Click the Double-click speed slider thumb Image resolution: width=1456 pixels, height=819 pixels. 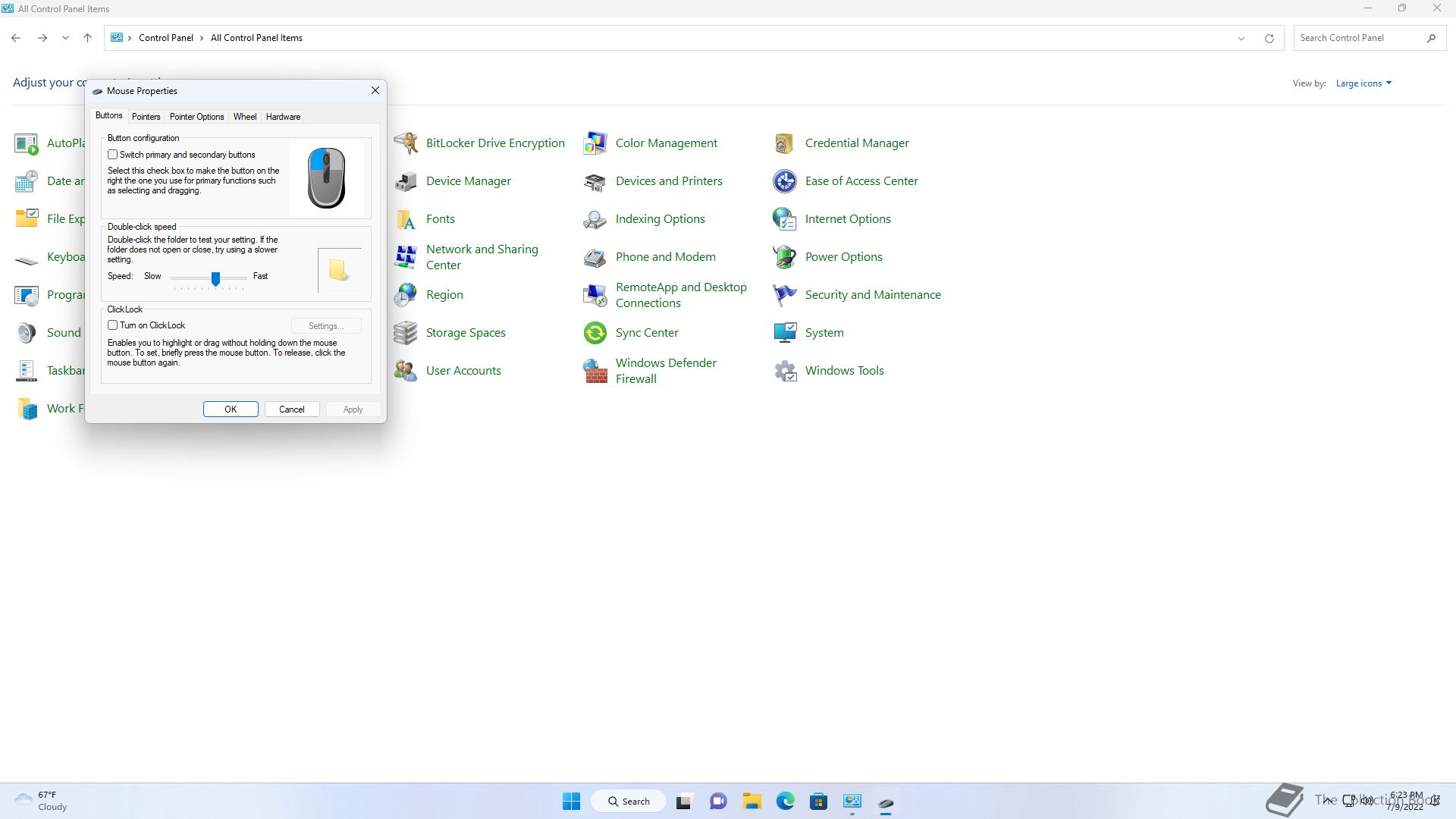(x=215, y=279)
